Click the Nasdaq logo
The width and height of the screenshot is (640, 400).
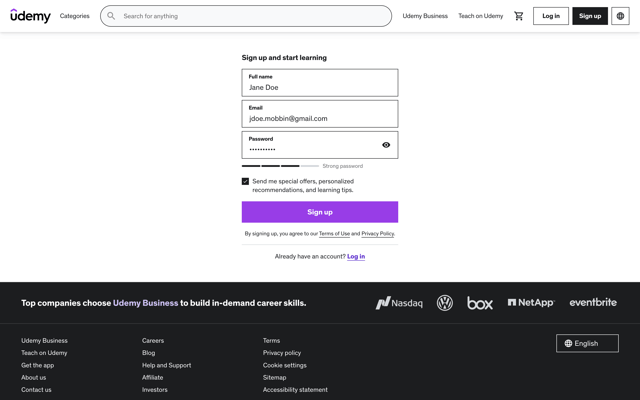399,303
